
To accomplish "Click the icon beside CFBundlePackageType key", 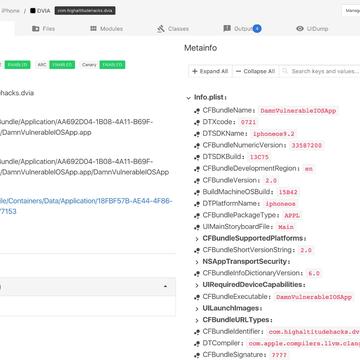I will click(197, 215).
